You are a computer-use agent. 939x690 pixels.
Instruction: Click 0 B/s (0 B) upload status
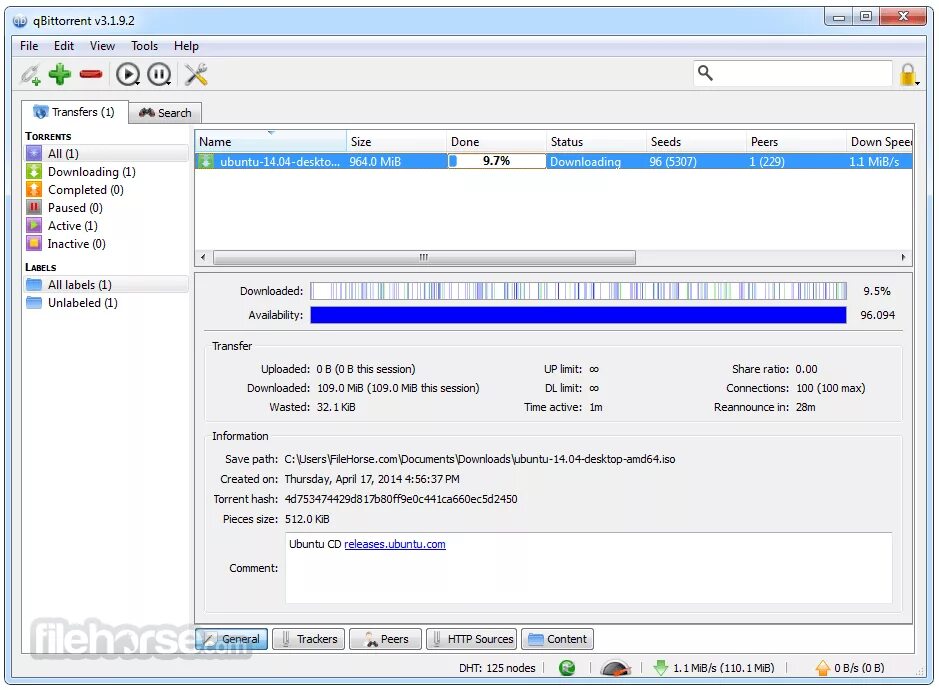859,668
